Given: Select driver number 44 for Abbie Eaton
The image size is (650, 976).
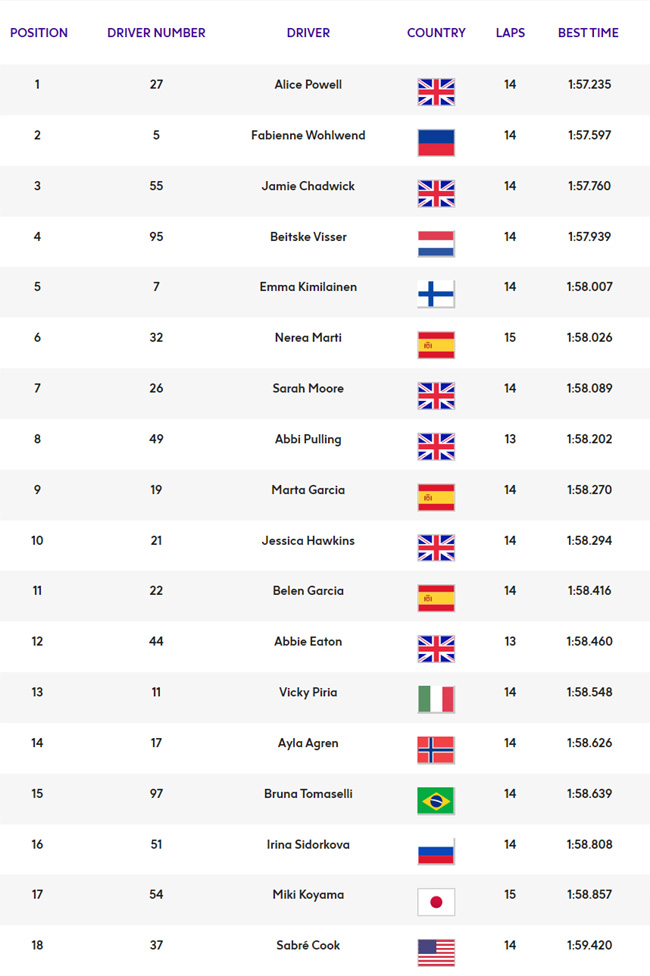Looking at the screenshot, I should point(156,642).
